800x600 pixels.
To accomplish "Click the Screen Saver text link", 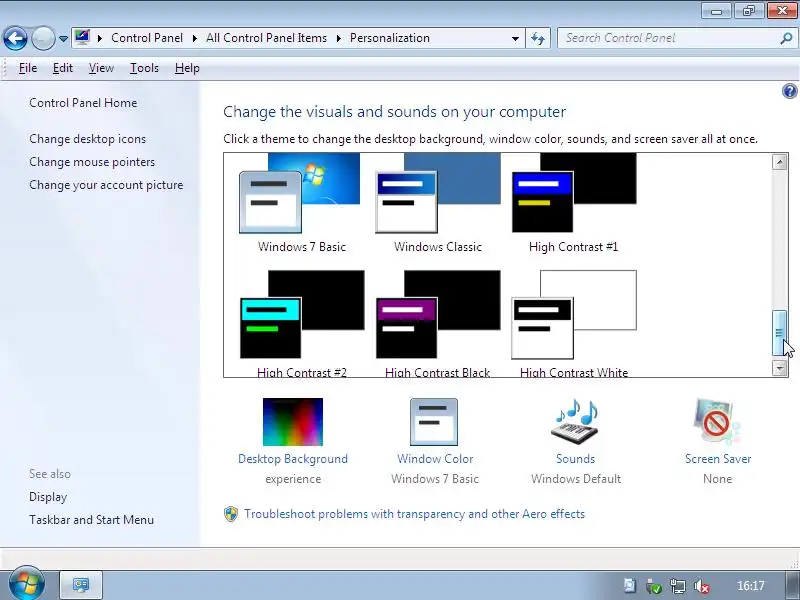I will click(x=718, y=459).
